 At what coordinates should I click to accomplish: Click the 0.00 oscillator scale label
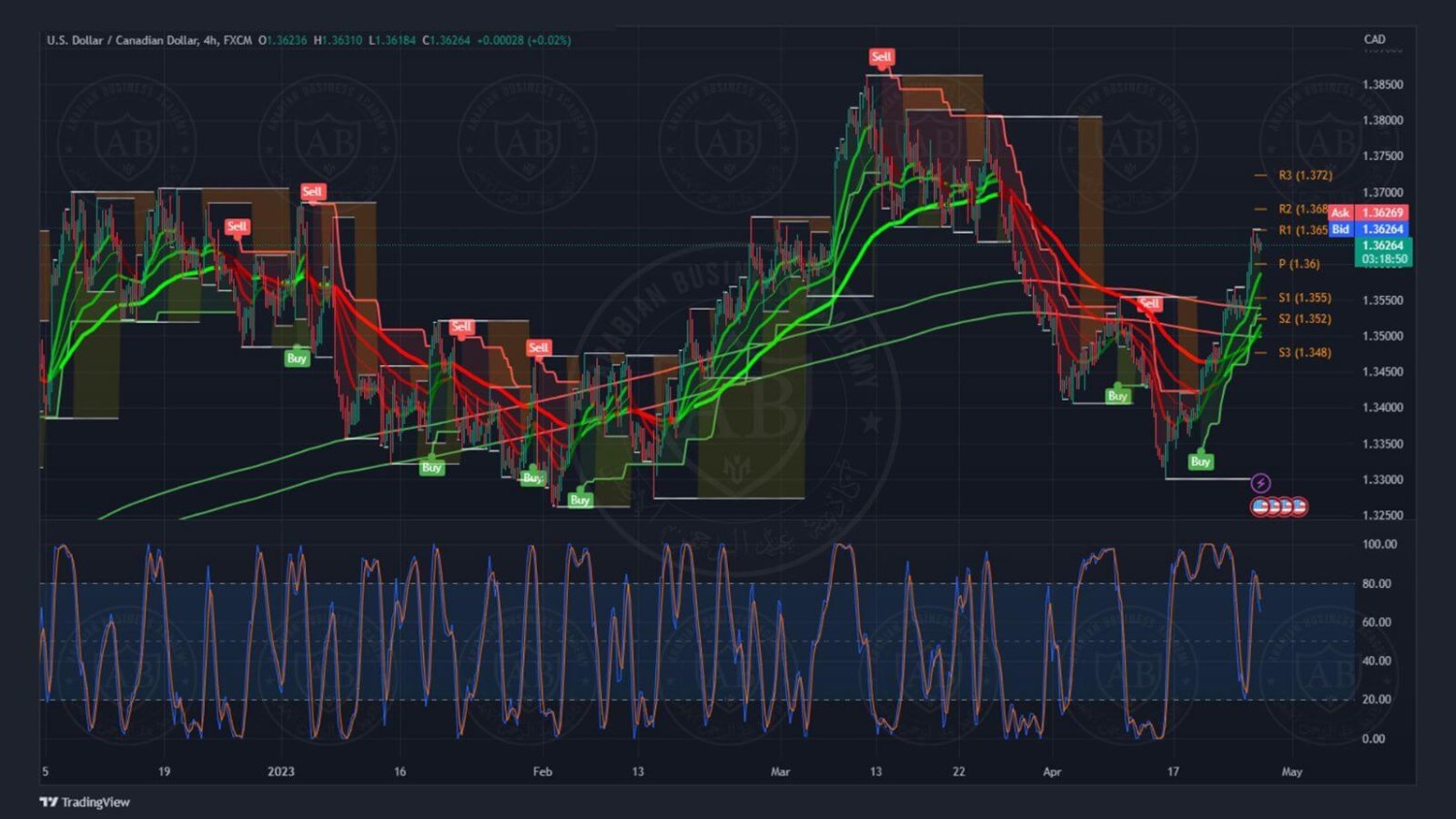tap(1373, 739)
